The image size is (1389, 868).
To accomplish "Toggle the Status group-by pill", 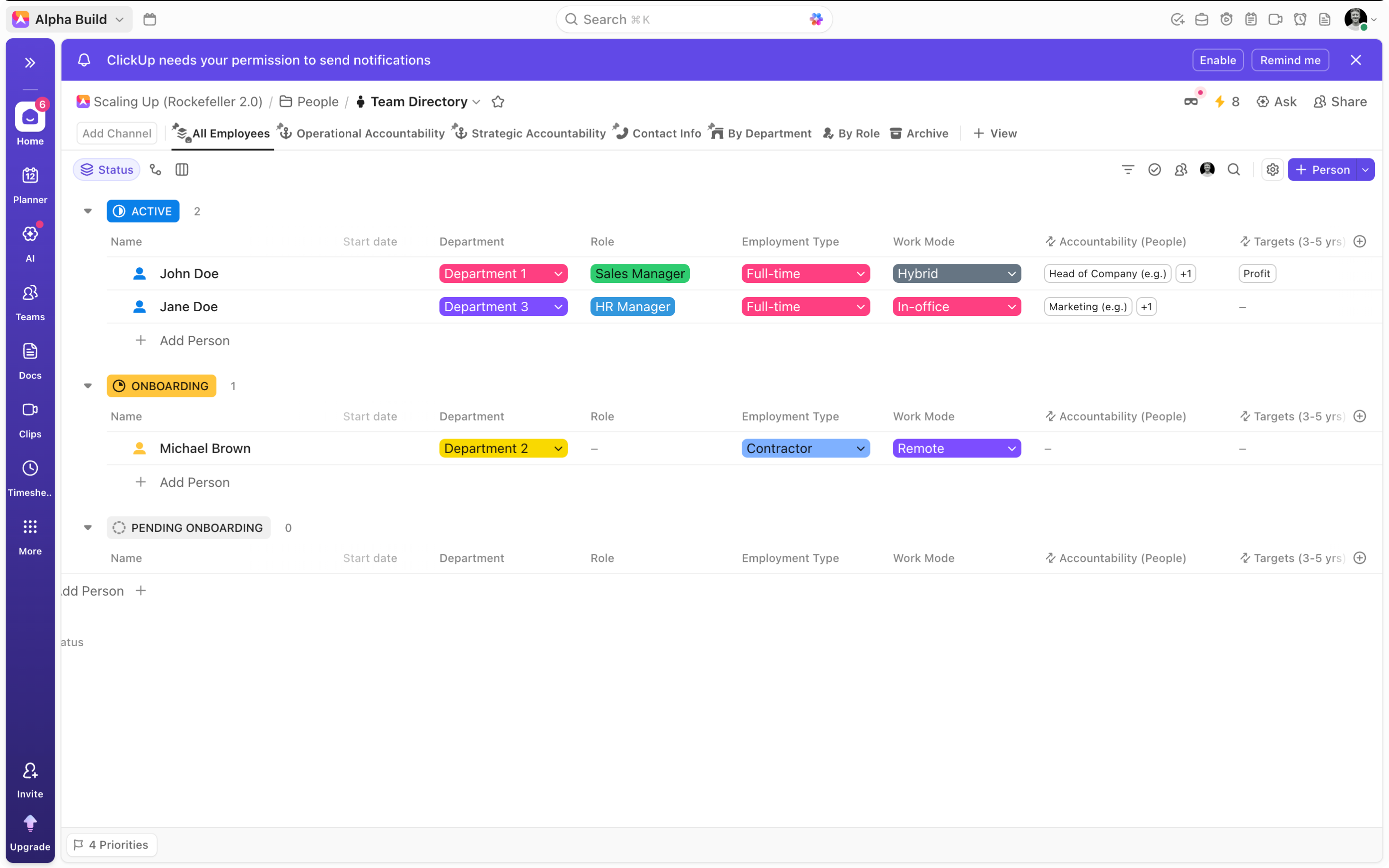I will point(107,170).
